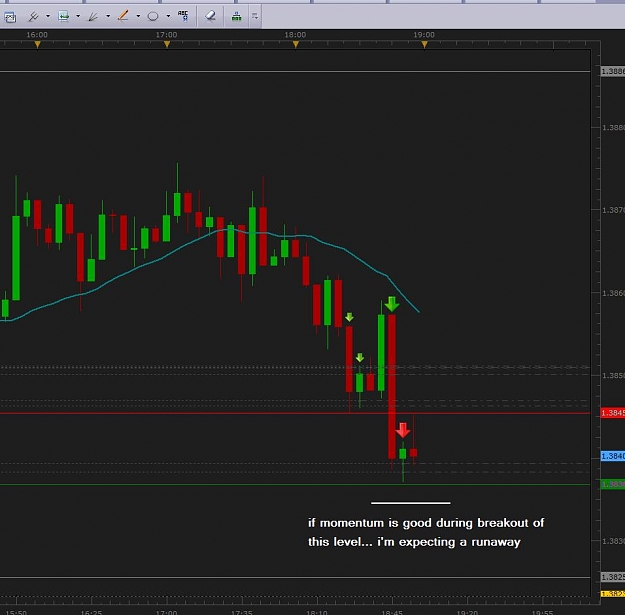Choose the ellipse shape tool

point(153,16)
